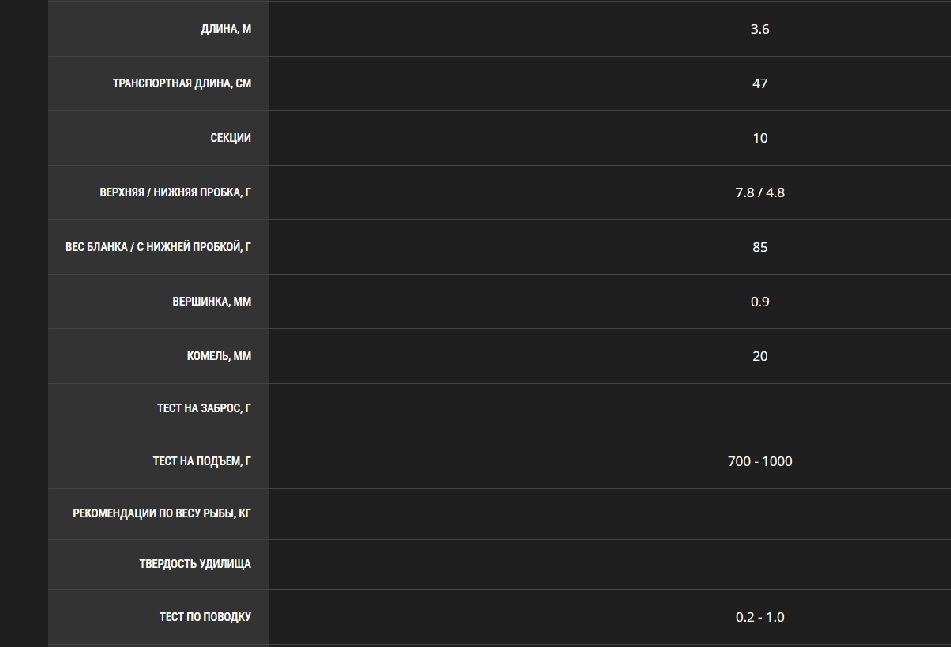Screen dimensions: 951x647
Task: Click ВЕС БЛАНКА / С НИЖНЕЙ ПРОБКОЙ label
Action: click(158, 247)
